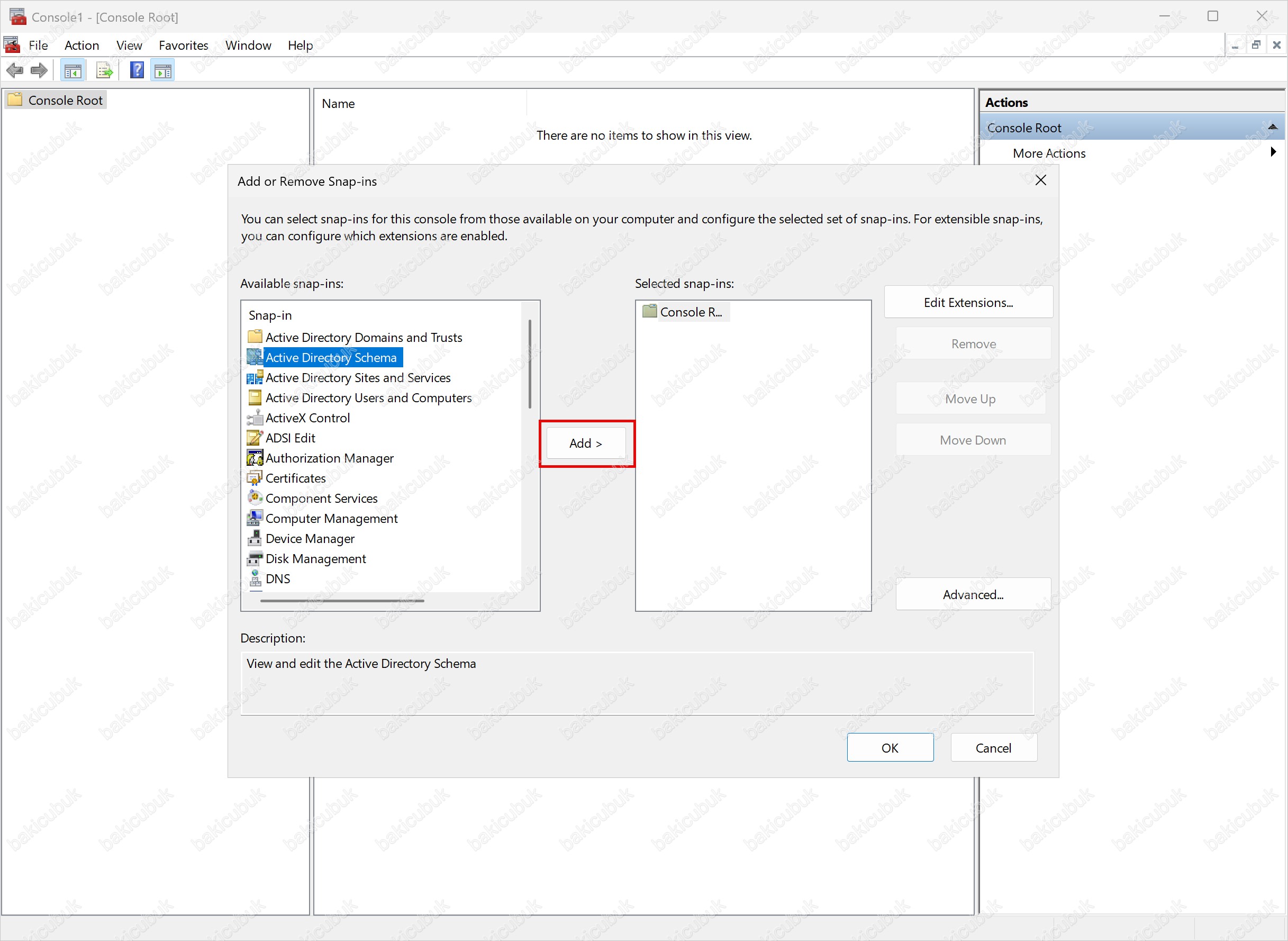
Task: Click the Console R... label in Selected snap-ins
Action: coord(691,312)
